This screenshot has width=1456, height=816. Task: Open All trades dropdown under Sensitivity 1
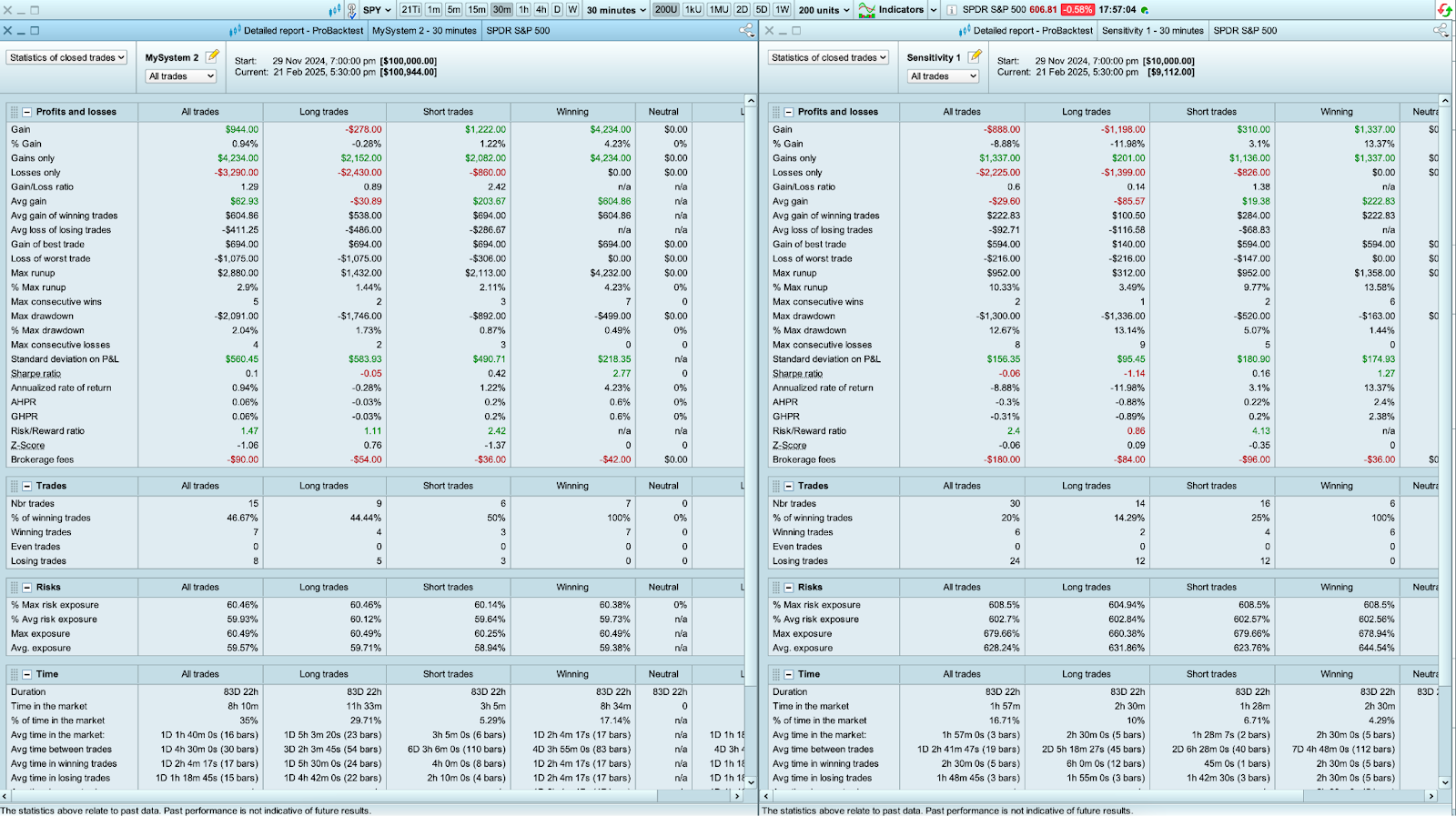944,76
